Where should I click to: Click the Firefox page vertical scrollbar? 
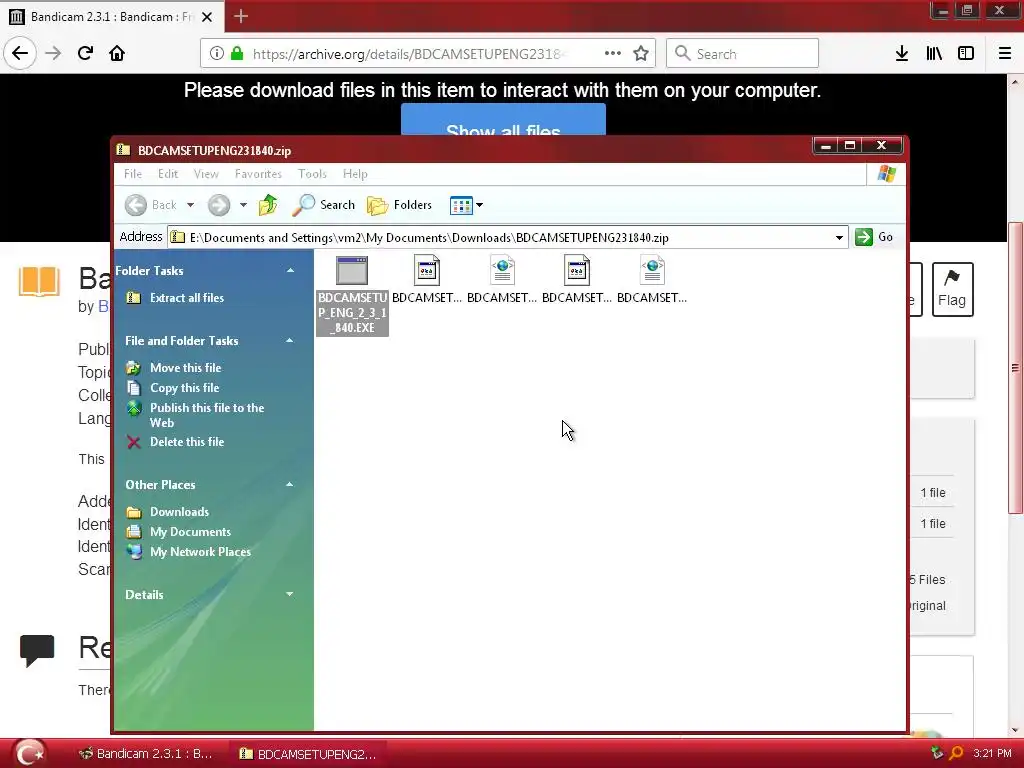coord(1015,368)
